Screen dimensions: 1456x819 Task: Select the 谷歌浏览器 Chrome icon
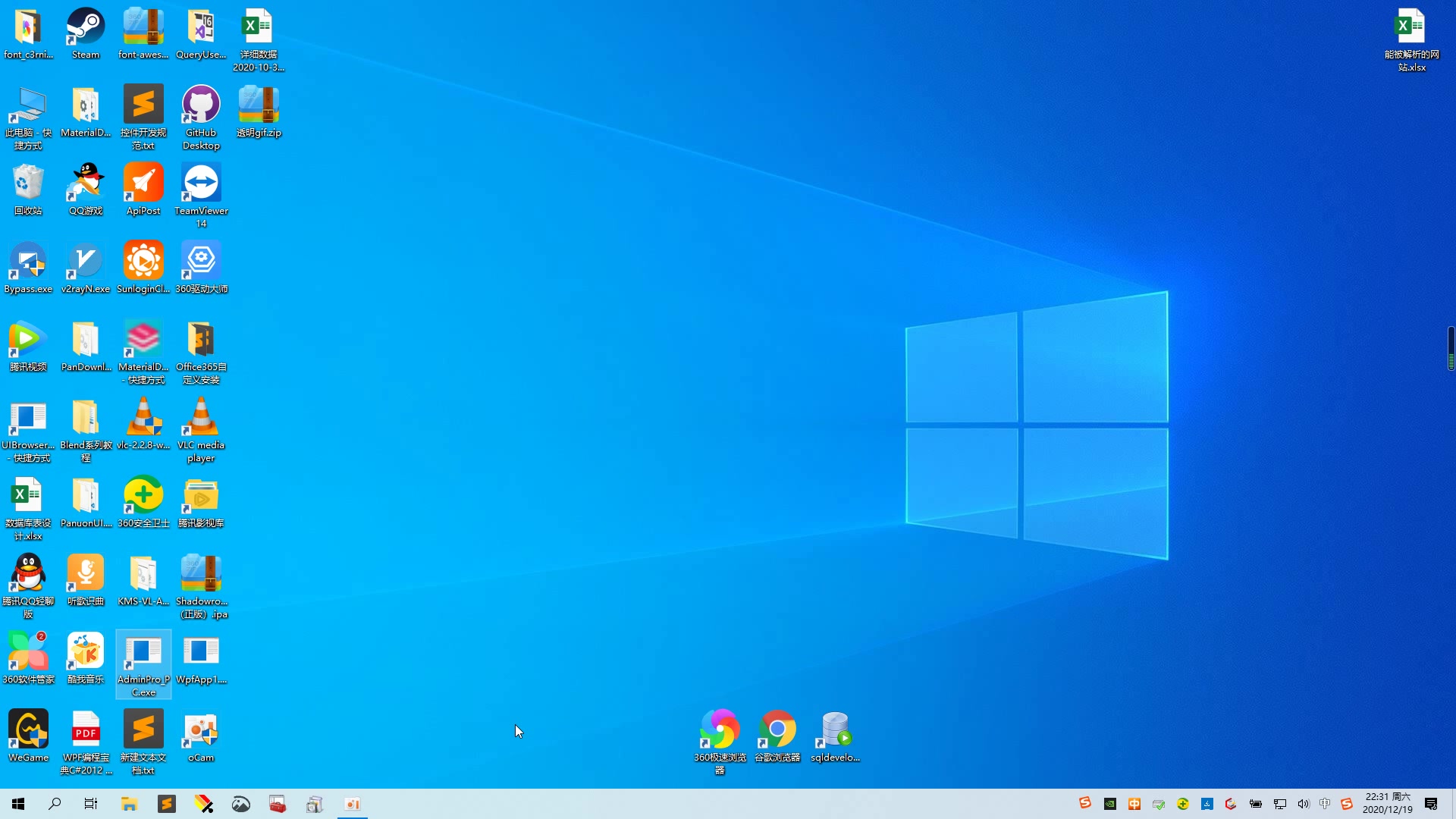[777, 737]
